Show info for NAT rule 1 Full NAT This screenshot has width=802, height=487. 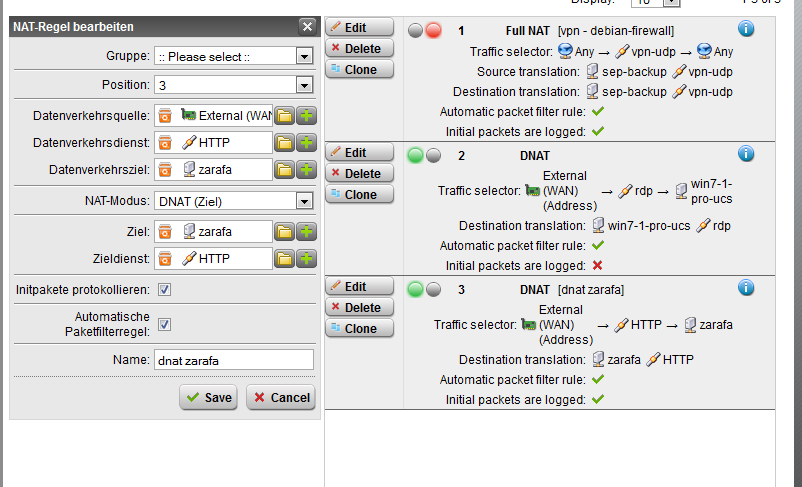746,29
